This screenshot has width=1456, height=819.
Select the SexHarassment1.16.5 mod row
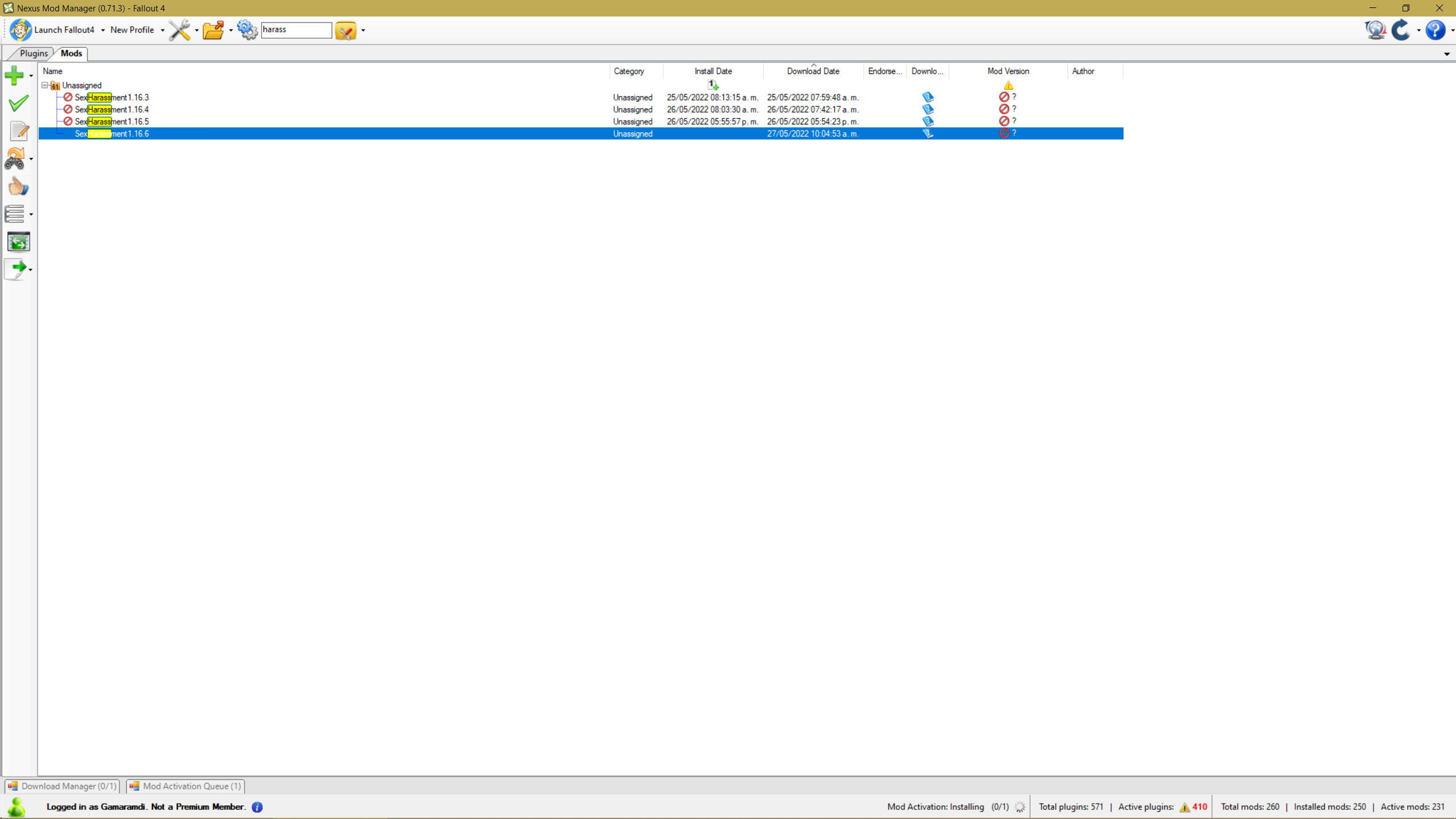(x=581, y=121)
